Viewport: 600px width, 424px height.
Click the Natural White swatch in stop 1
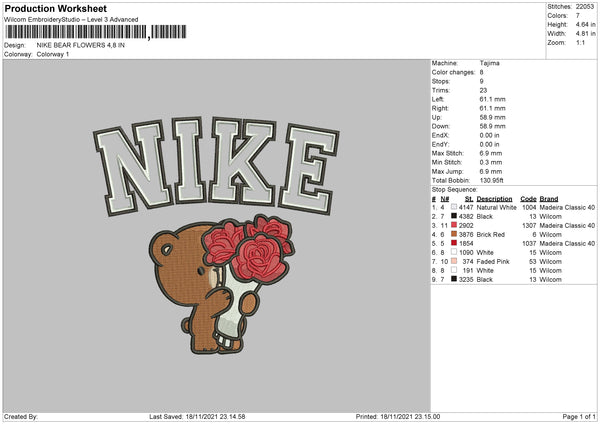tap(454, 207)
